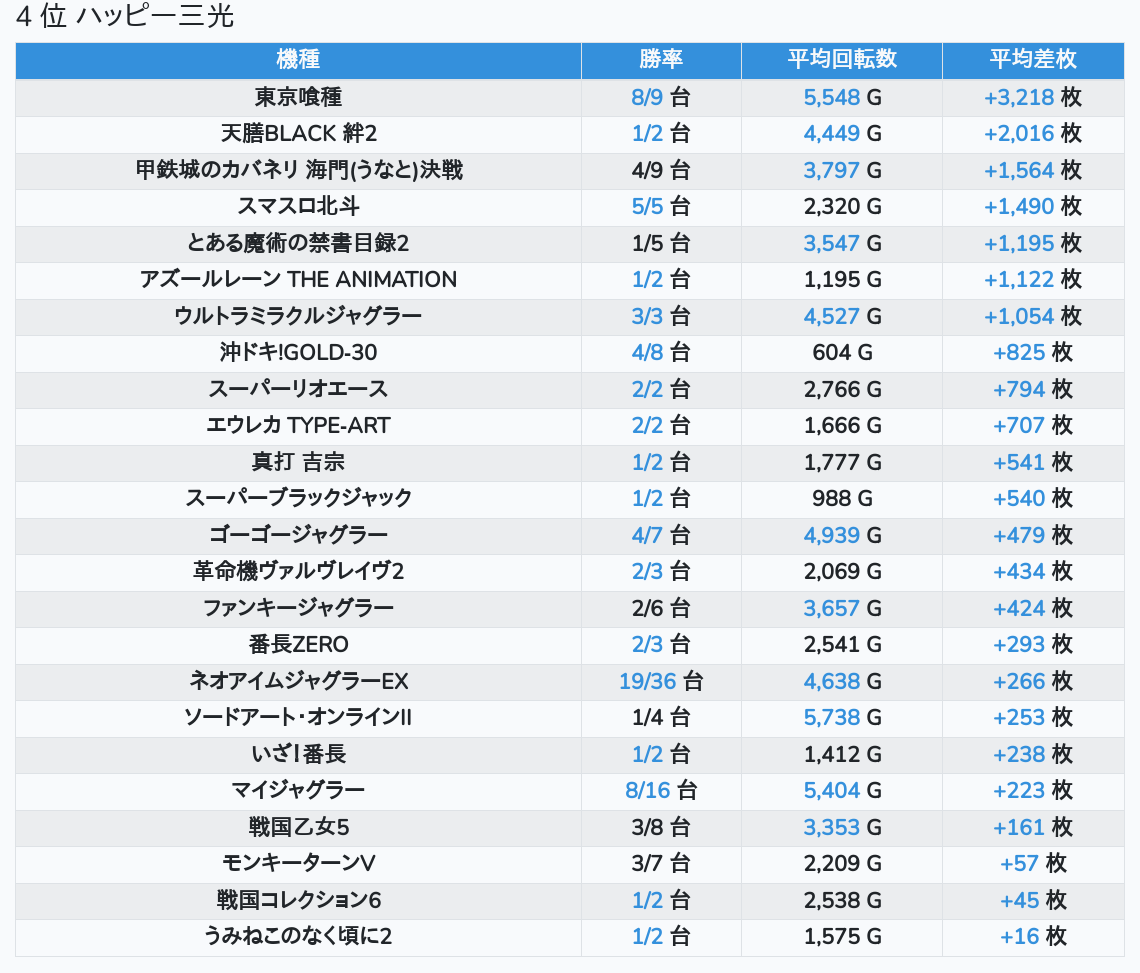Click the 5,548 G rotation value

point(842,97)
